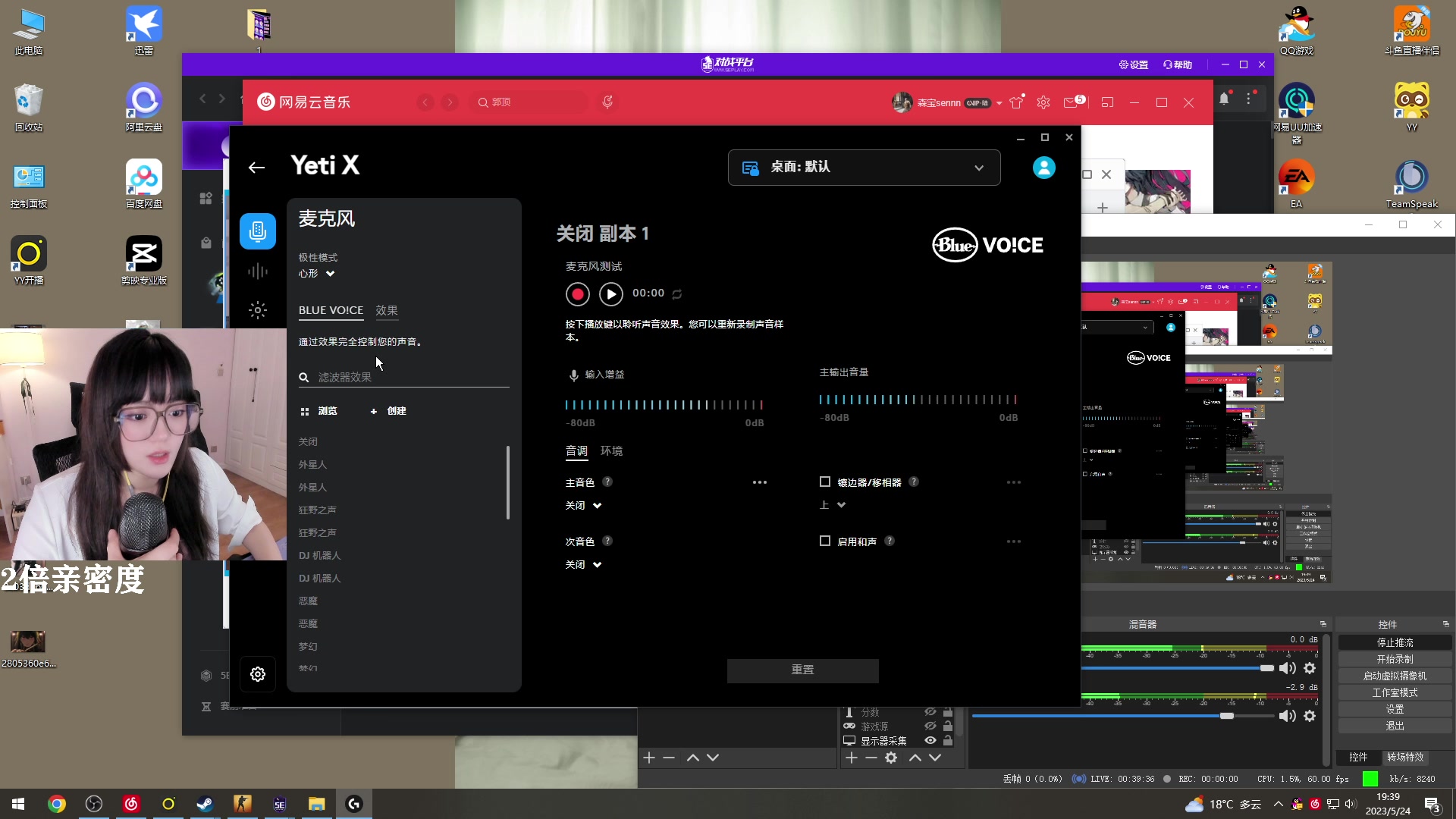Toggle lock on 显示器采集 source
This screenshot has width=1456, height=819.
(x=948, y=741)
